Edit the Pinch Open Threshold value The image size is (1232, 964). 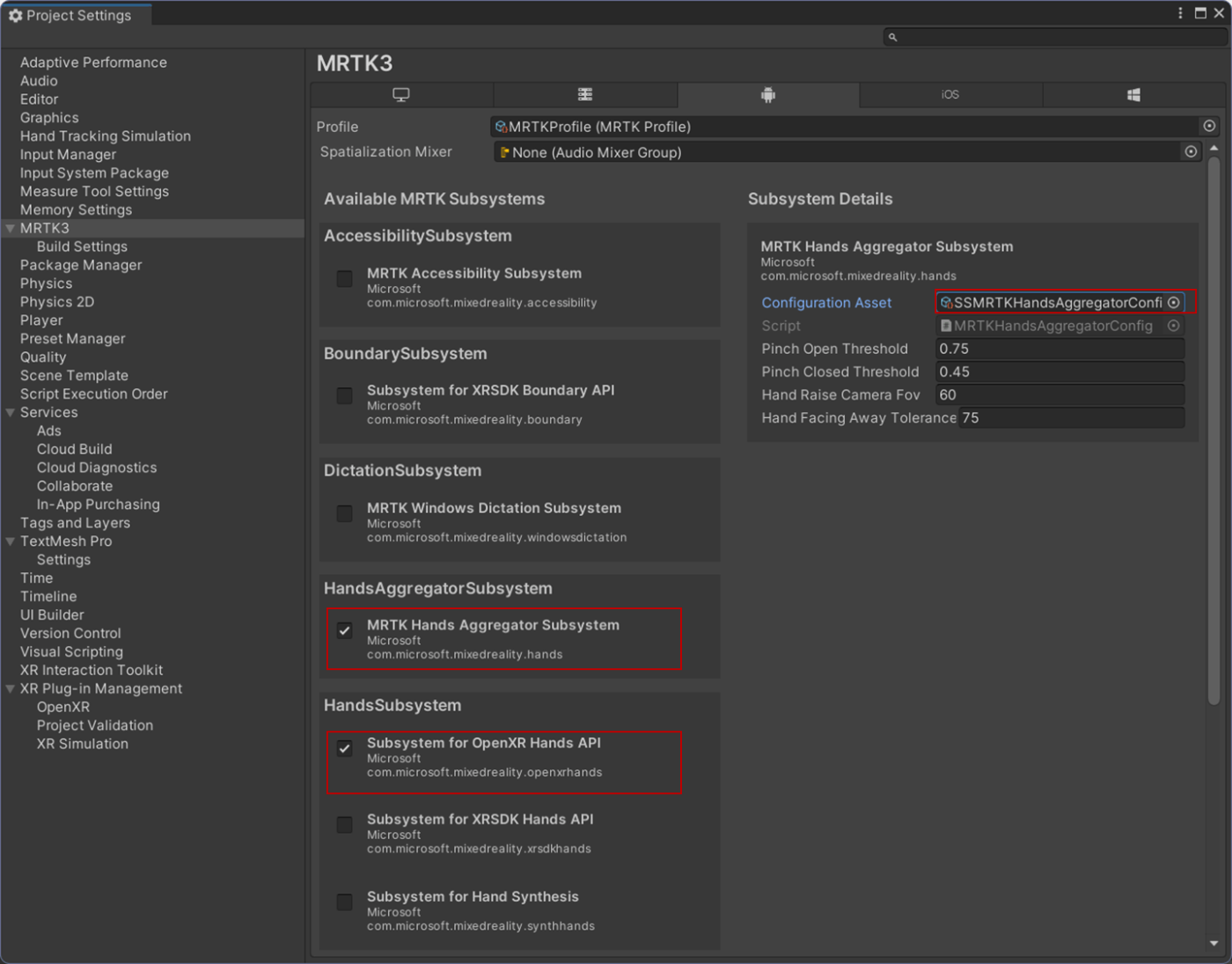[1060, 349]
